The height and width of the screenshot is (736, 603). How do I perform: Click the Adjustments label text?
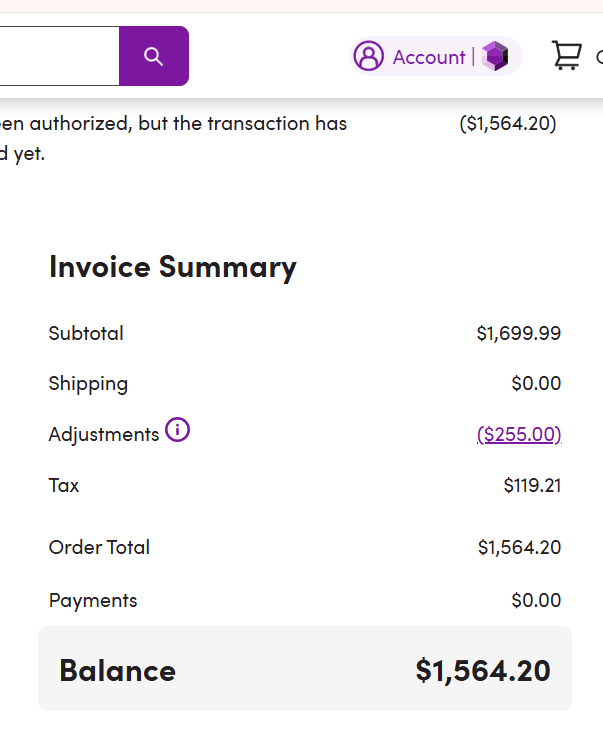click(x=103, y=434)
